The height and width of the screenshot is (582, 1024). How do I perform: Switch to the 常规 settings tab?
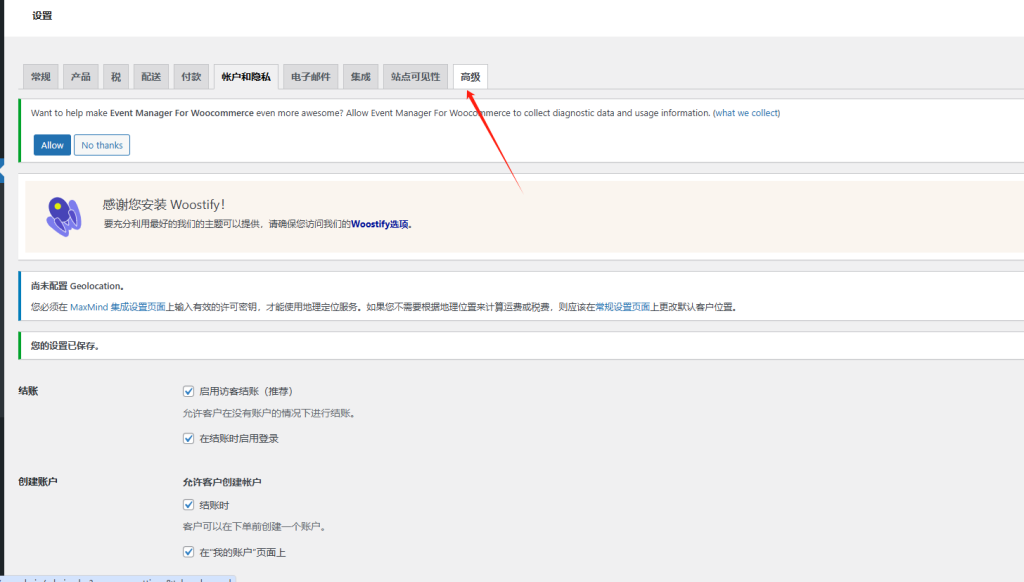point(40,76)
